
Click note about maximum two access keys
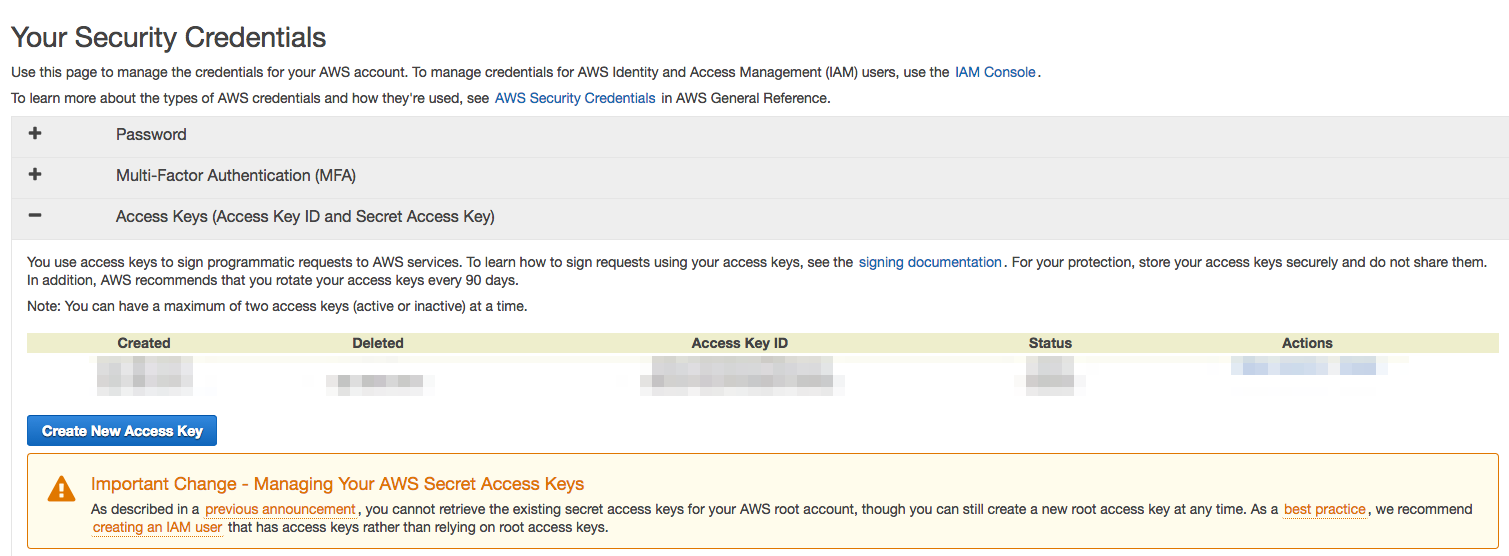pos(277,306)
